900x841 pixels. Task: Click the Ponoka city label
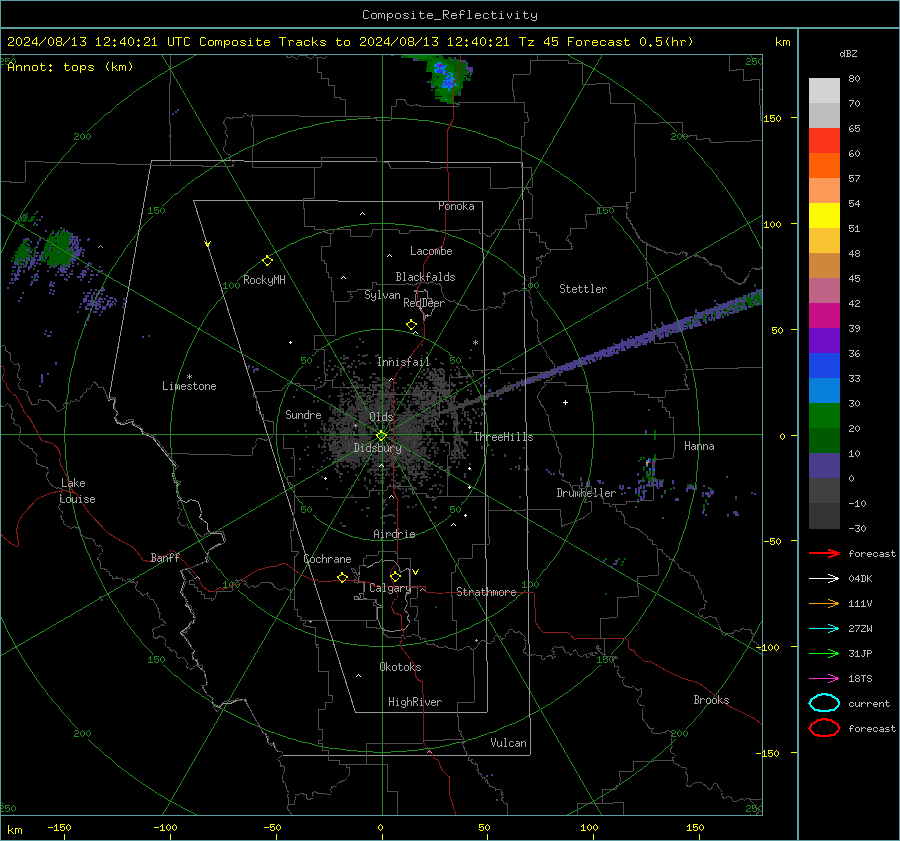click(456, 206)
